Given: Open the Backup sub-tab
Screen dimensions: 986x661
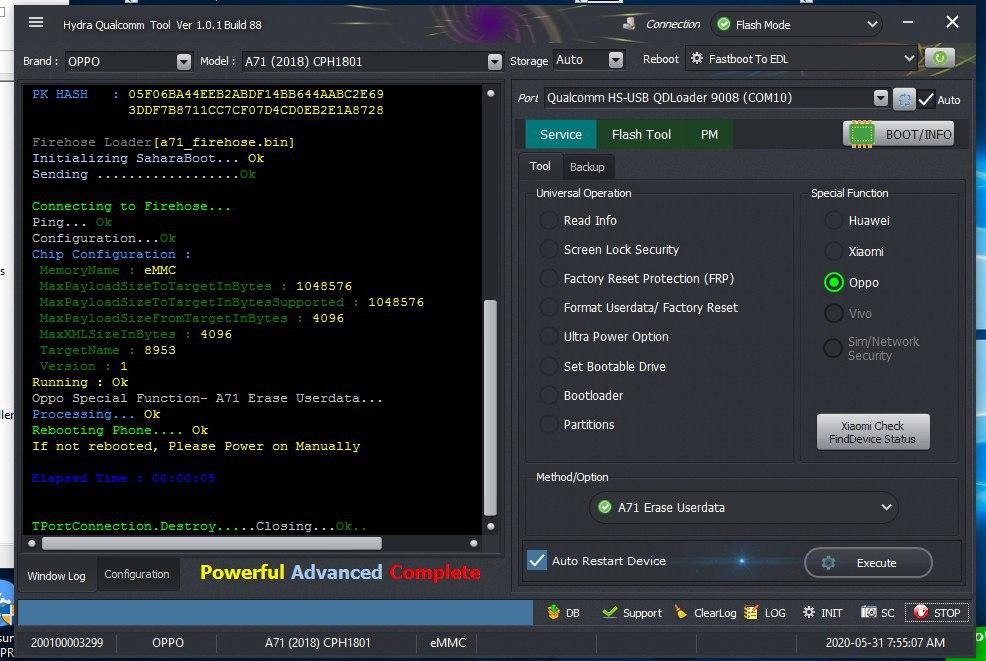Looking at the screenshot, I should tap(587, 167).
